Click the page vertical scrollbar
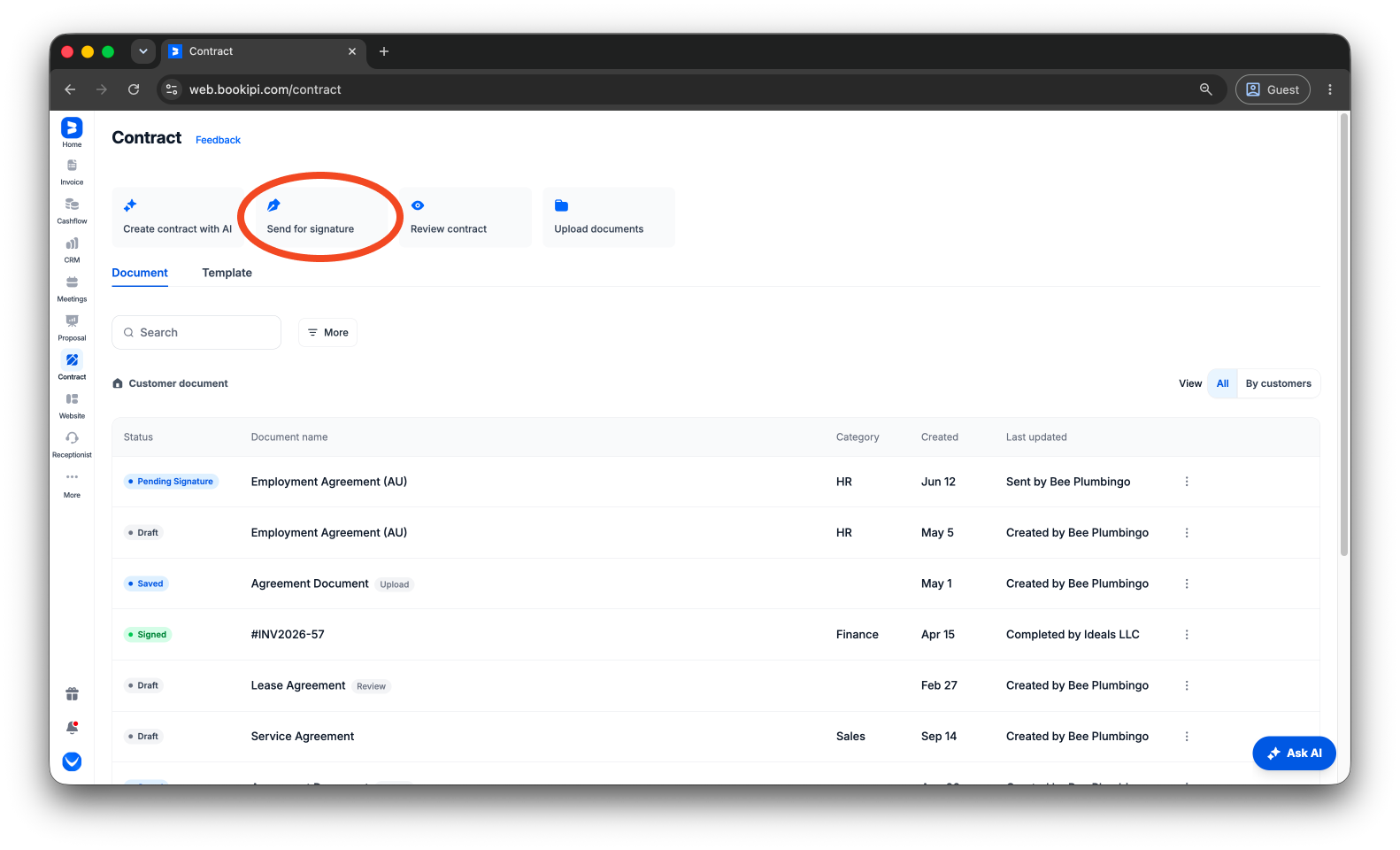1400x850 pixels. (1344, 335)
